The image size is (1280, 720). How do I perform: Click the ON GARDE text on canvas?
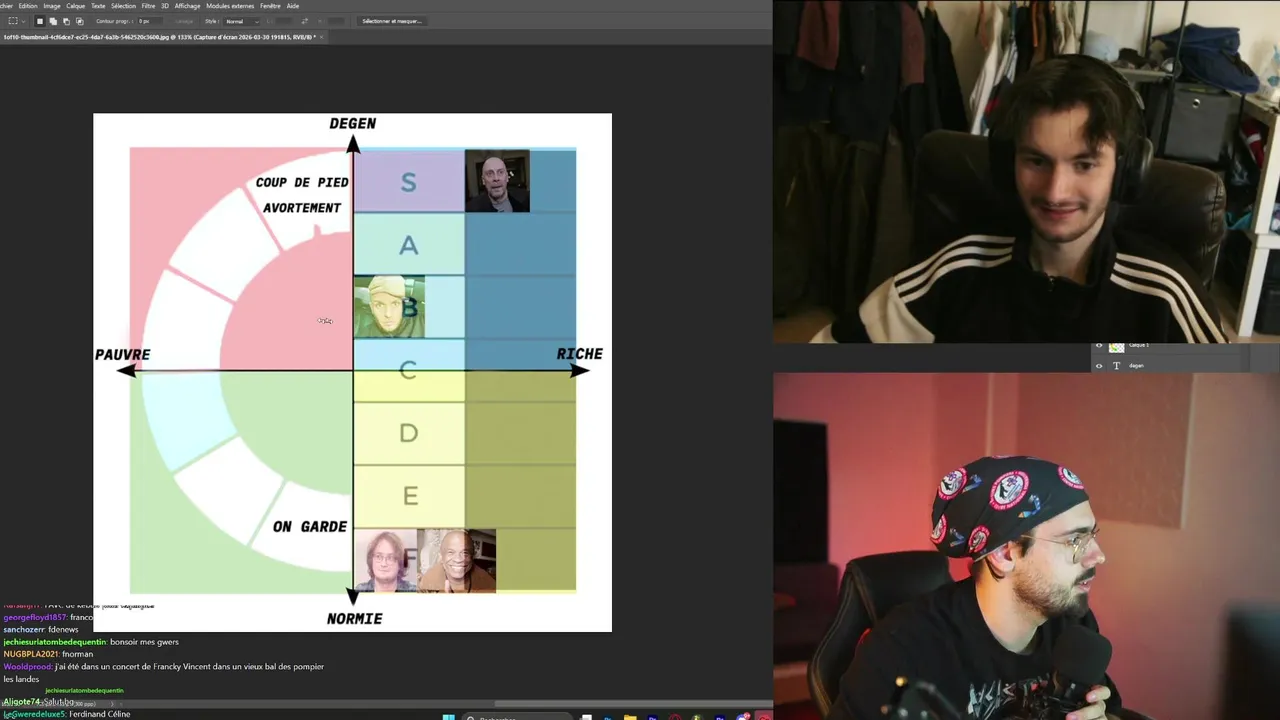310,527
